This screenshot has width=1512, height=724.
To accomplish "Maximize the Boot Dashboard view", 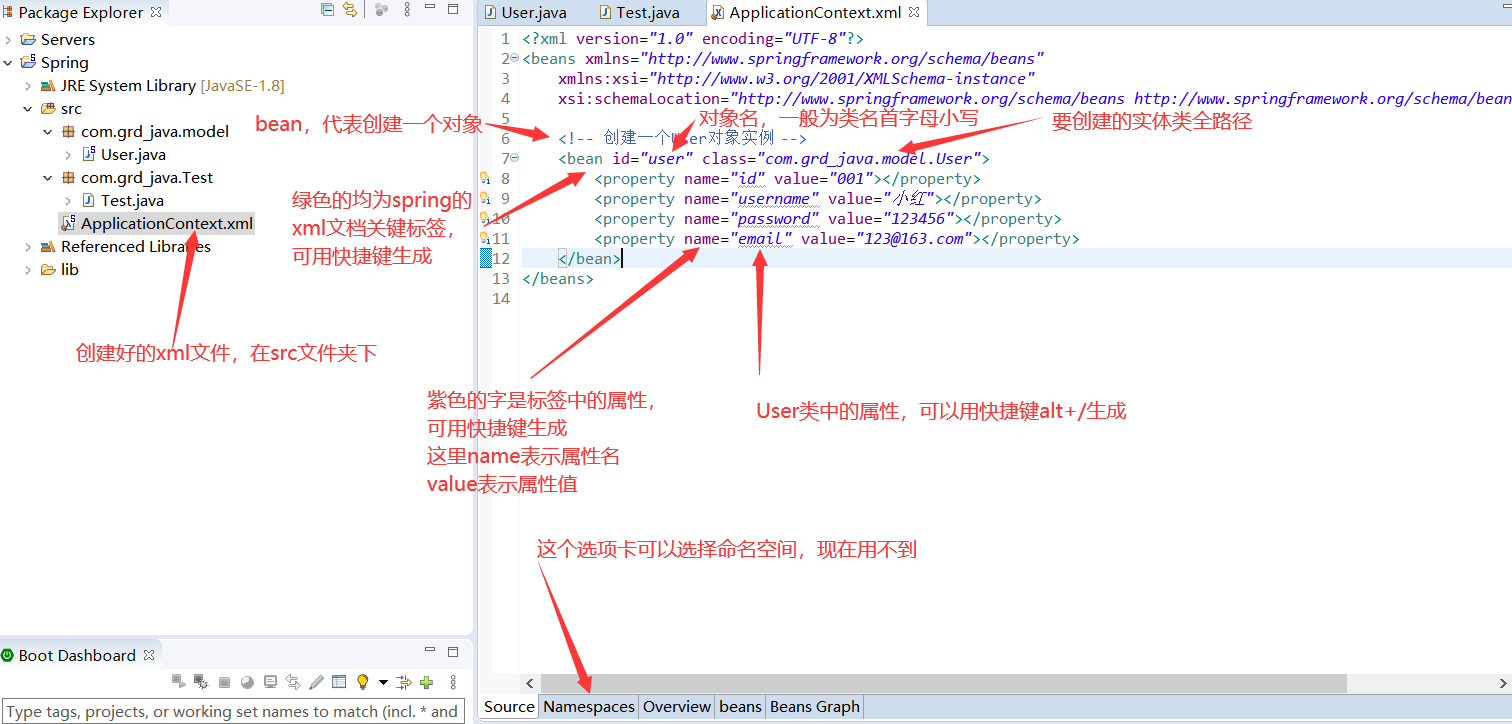I will point(453,651).
